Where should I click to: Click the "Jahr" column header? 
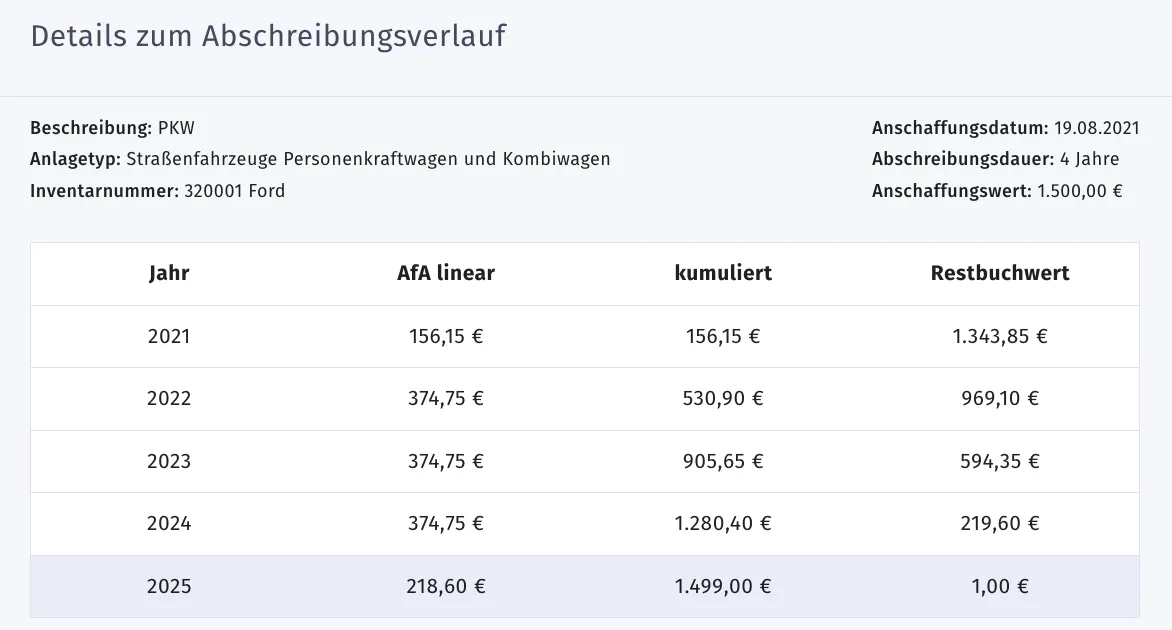click(x=169, y=273)
